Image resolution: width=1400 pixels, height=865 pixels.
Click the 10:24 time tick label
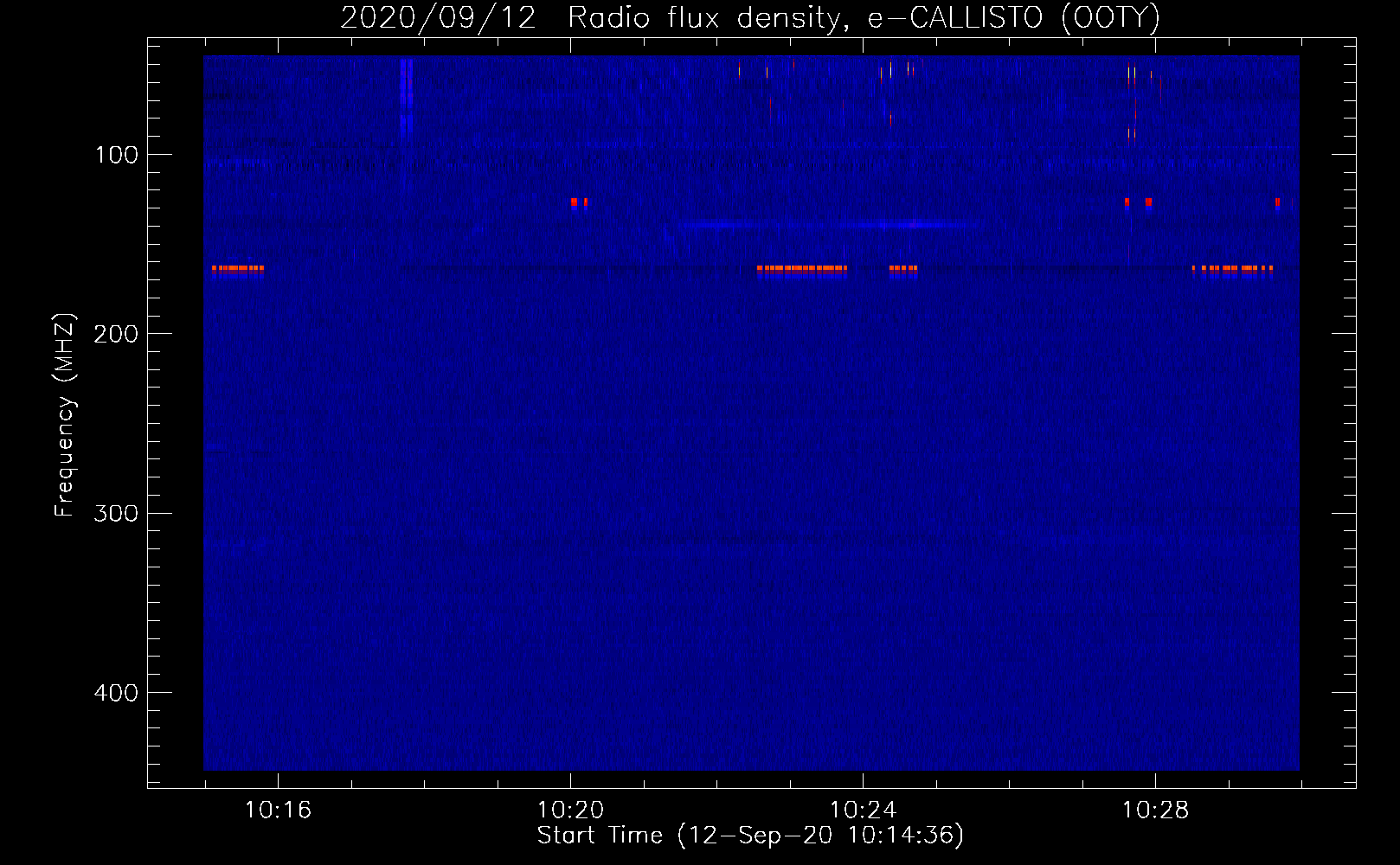pyautogui.click(x=863, y=810)
